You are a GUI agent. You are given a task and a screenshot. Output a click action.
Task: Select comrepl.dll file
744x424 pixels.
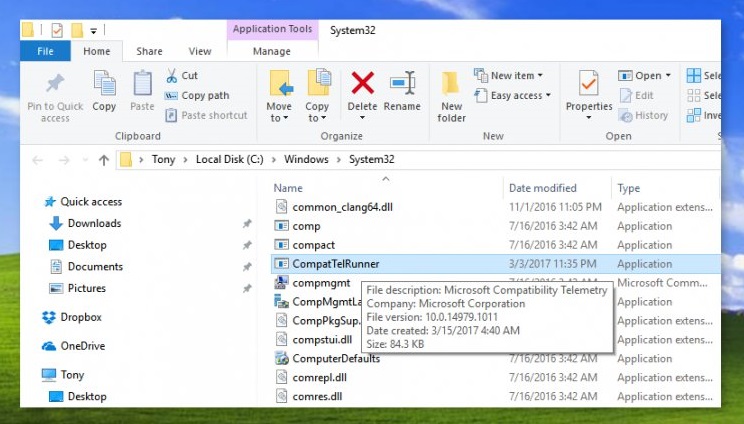319,378
